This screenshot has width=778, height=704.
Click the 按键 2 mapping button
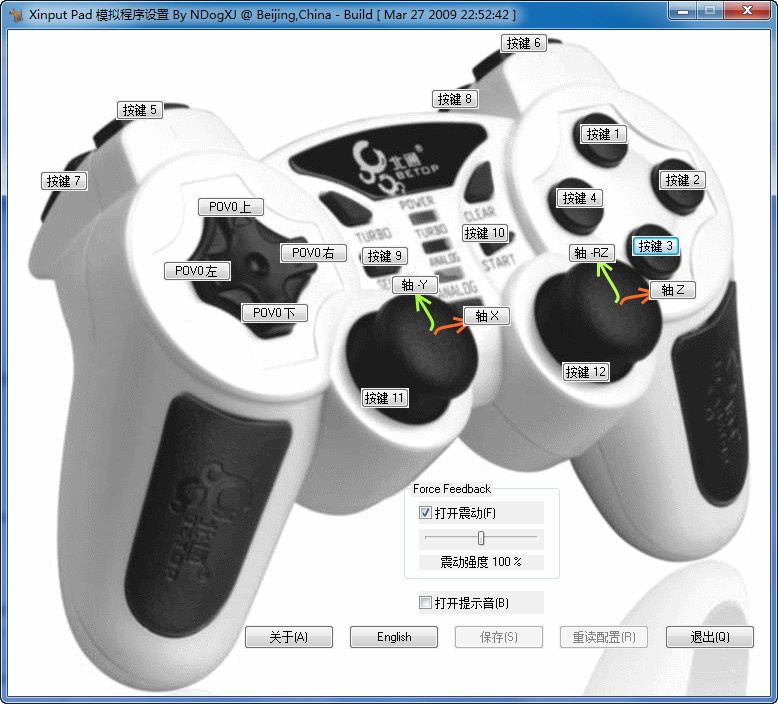click(x=682, y=180)
